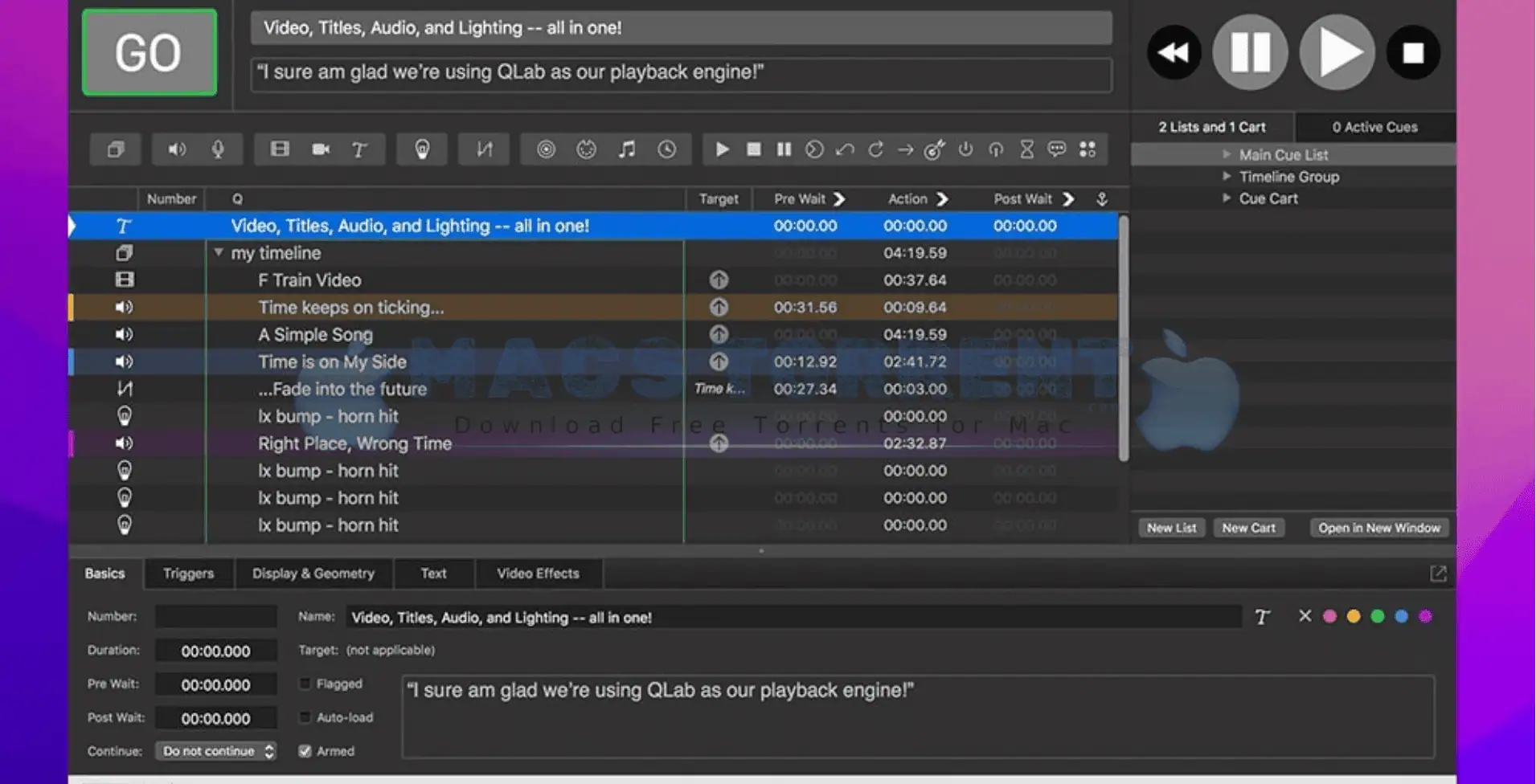This screenshot has height=784, width=1536.
Task: Click the New Cart button
Action: click(1249, 528)
